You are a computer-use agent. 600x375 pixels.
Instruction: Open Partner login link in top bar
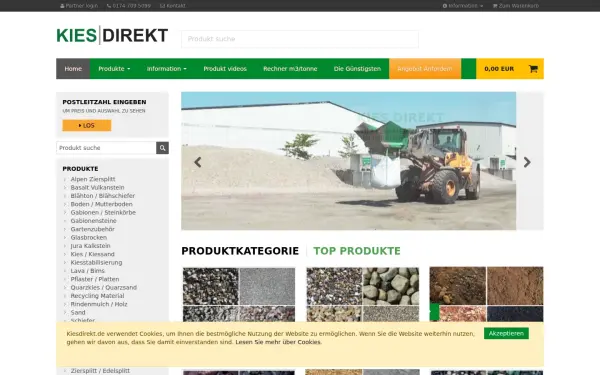[x=79, y=6]
